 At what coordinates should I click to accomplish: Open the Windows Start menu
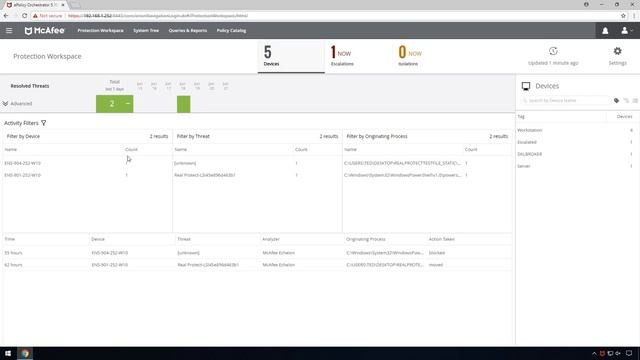pos(8,353)
